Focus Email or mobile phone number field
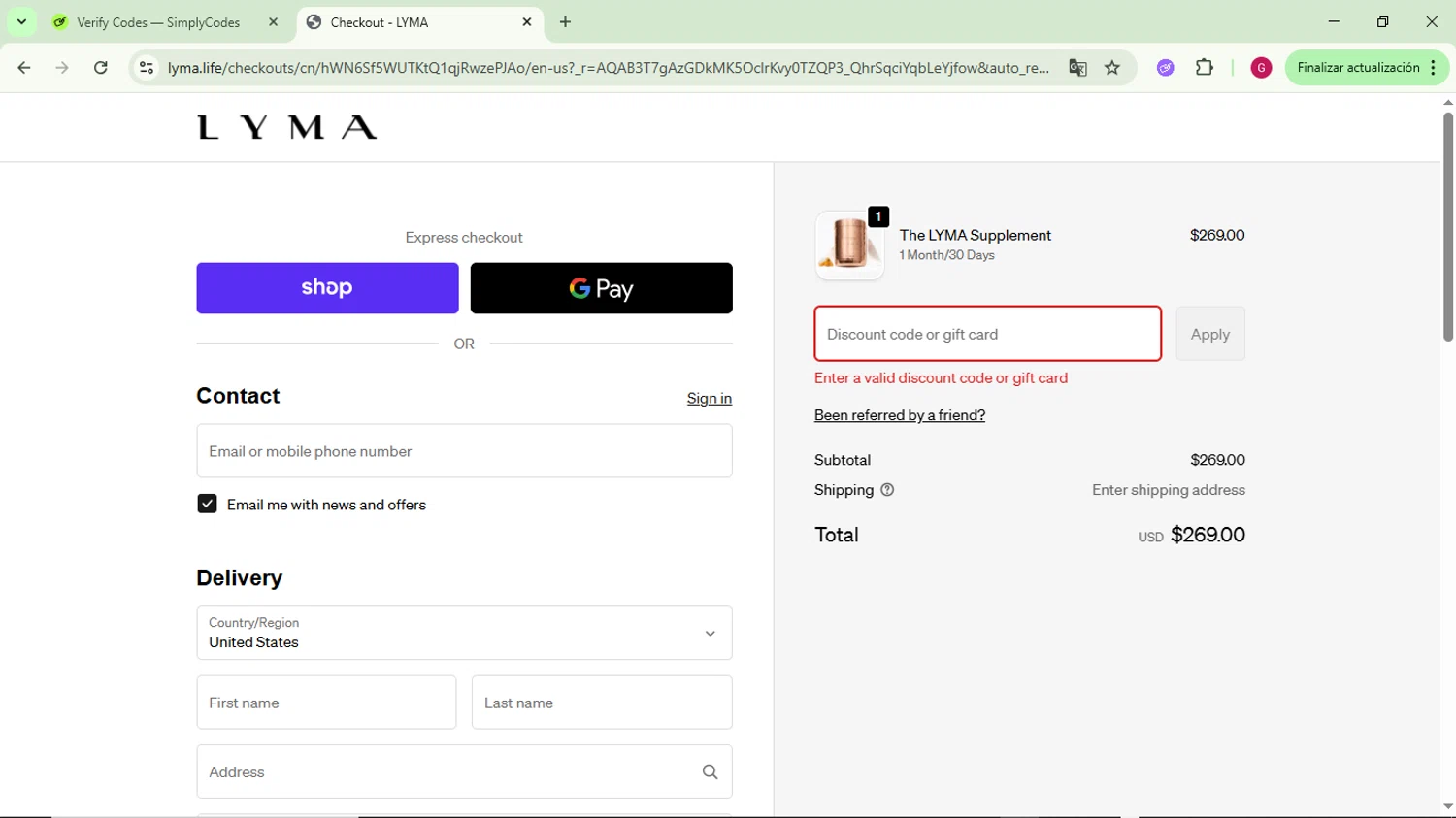This screenshot has width=1456, height=818. coord(464,451)
